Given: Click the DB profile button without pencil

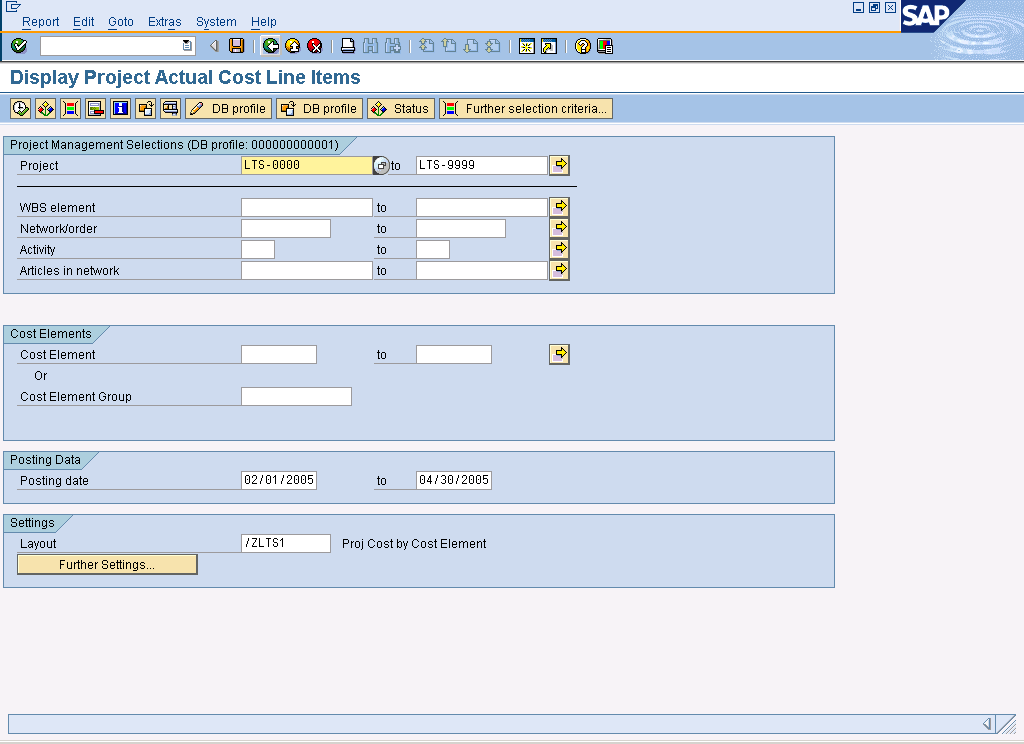Looking at the screenshot, I should click(319, 108).
